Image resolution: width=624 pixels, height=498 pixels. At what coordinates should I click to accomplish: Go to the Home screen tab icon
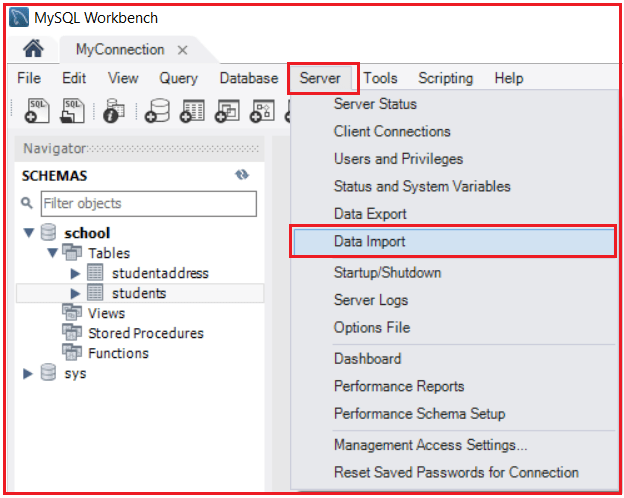click(x=33, y=49)
